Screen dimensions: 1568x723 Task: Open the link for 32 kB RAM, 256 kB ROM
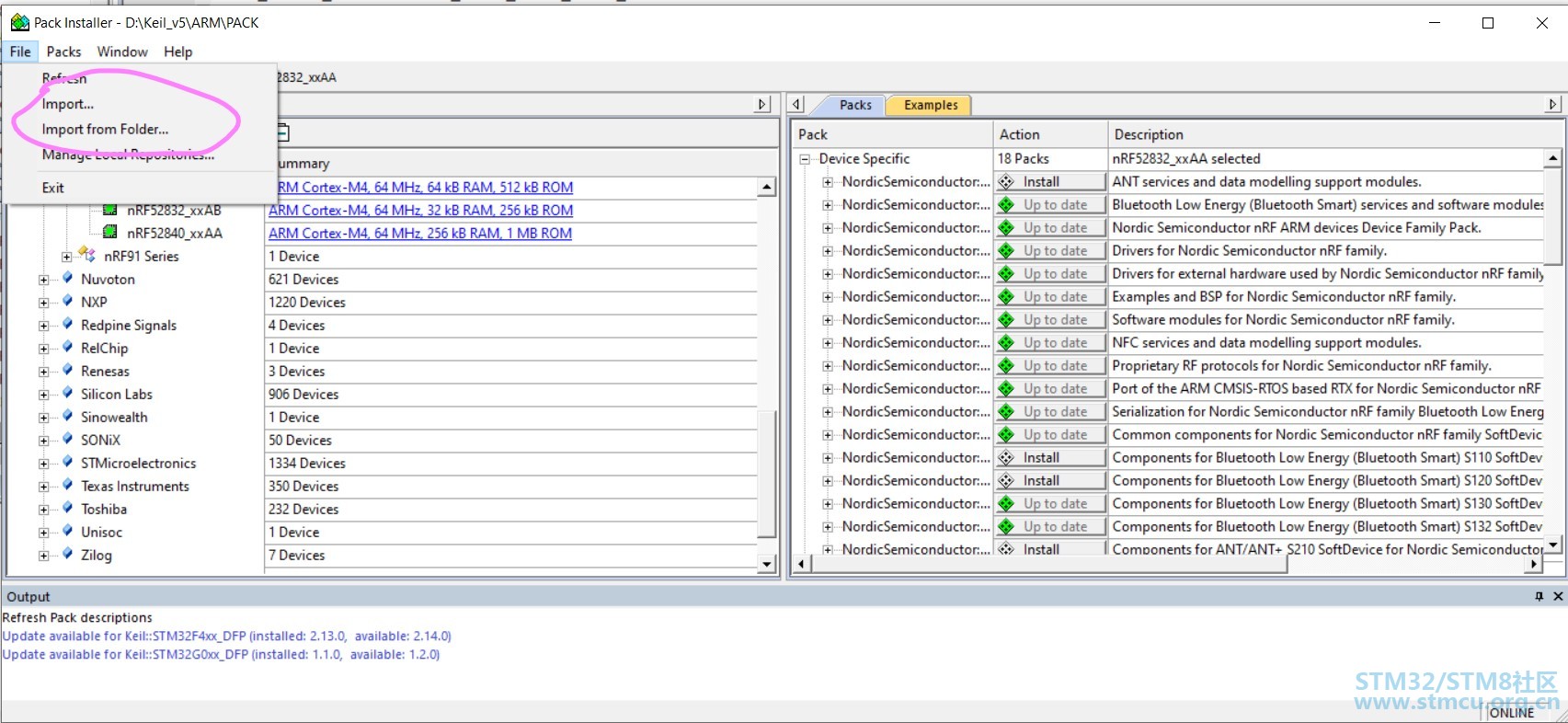point(420,210)
